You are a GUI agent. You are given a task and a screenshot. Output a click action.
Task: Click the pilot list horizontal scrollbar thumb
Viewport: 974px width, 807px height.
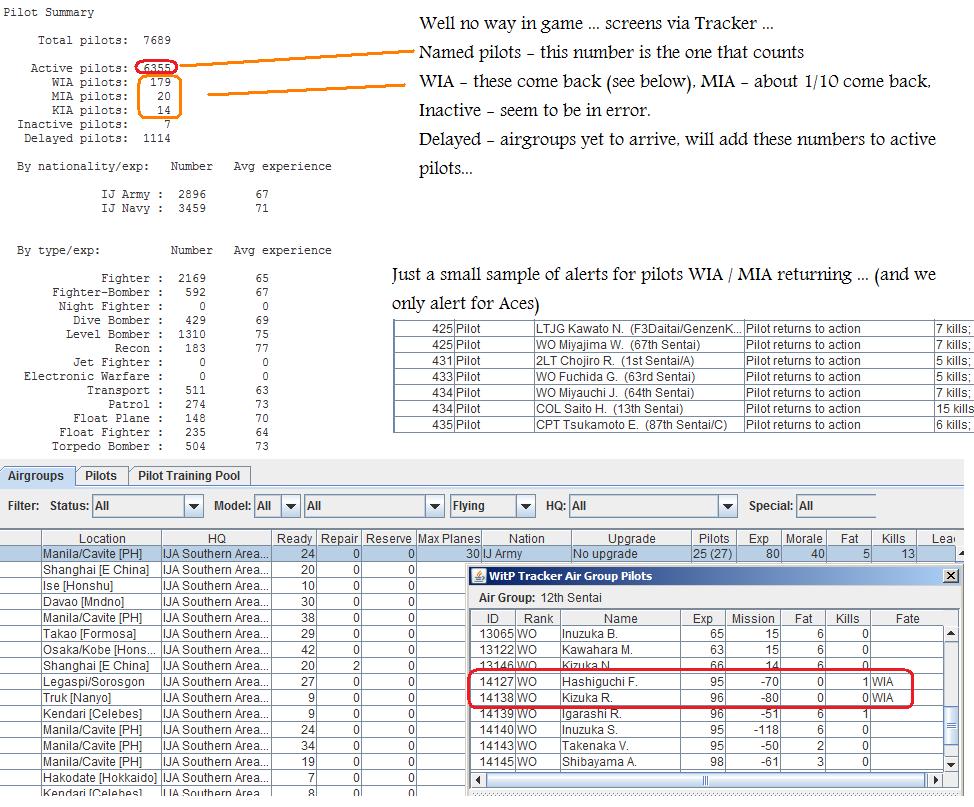coord(705,780)
